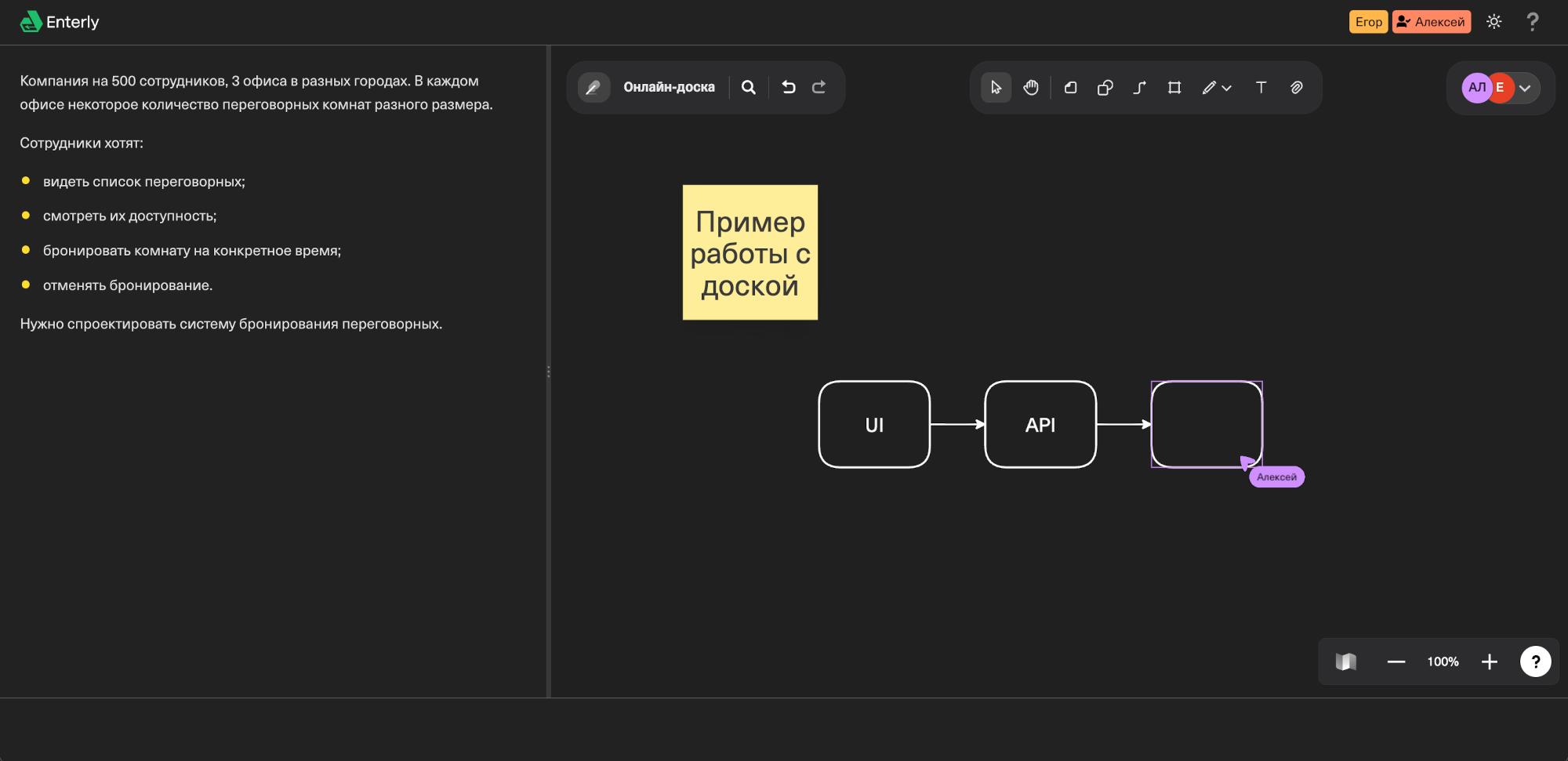
Task: Click the panel splitter handle
Action: [x=548, y=371]
